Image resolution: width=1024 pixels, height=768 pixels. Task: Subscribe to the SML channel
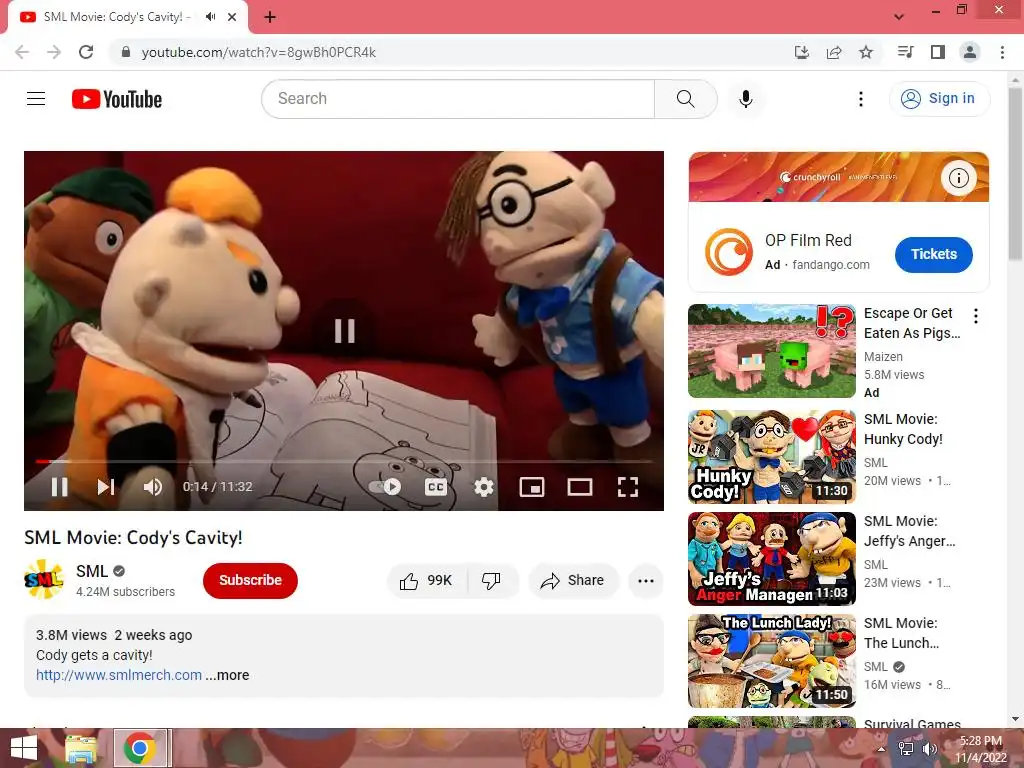[x=250, y=581]
